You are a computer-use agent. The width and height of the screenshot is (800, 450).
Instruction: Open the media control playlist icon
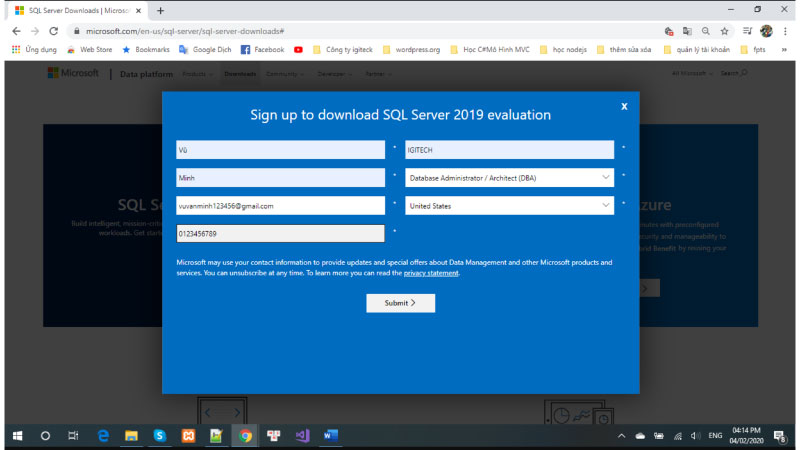[747, 31]
